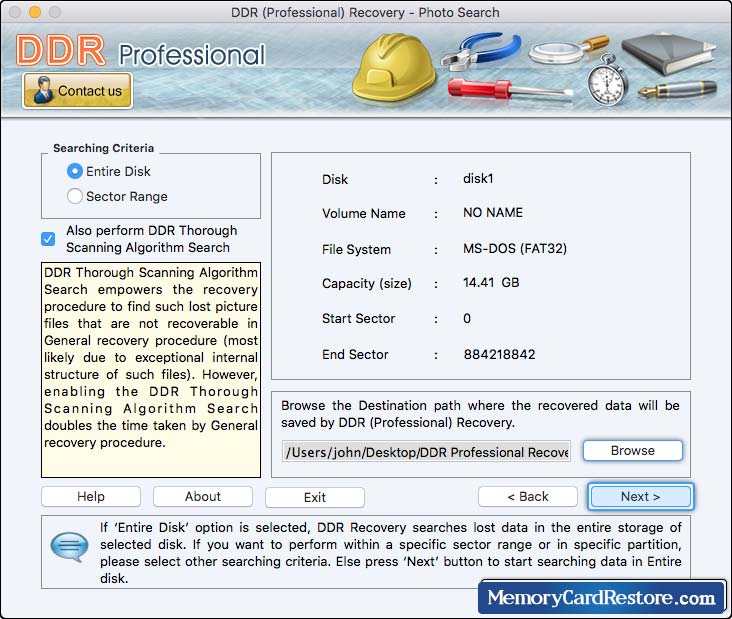732x619 pixels.
Task: Click the magnifying glass icon in banner
Action: 568,49
